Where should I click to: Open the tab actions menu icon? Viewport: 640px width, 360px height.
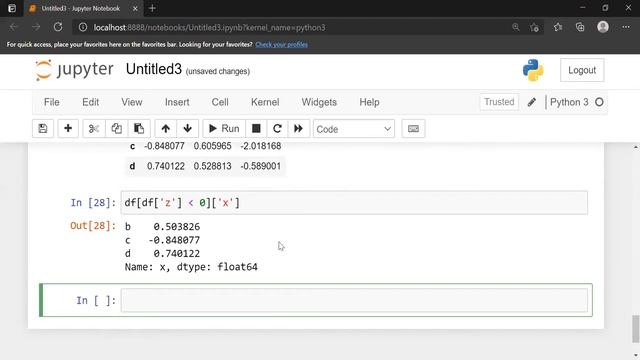click(12, 8)
